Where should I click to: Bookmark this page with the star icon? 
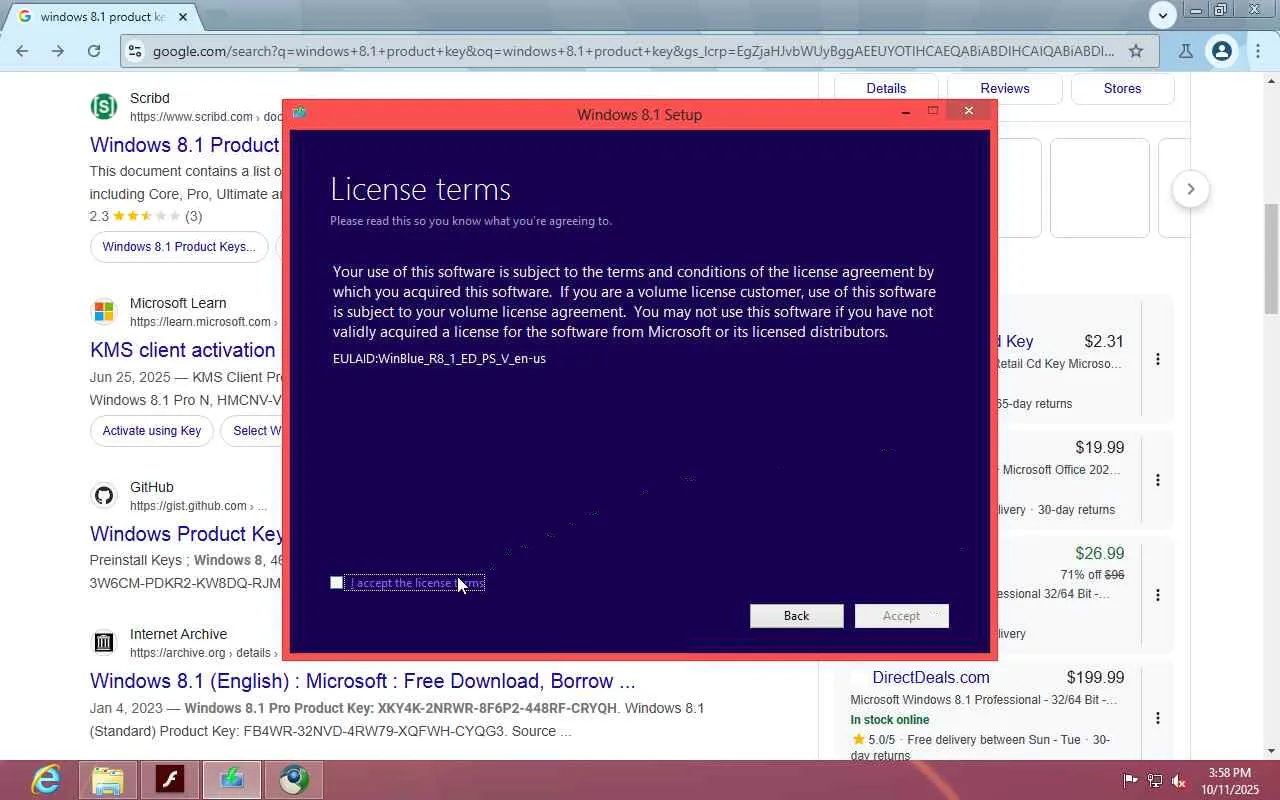point(1136,51)
